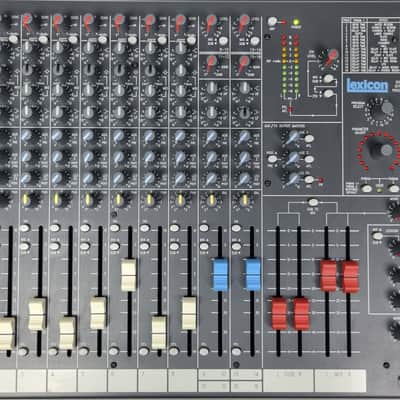The width and height of the screenshot is (400, 400).
Task: Turn the yellow balance knob above right blue fader
Action: click(245, 200)
